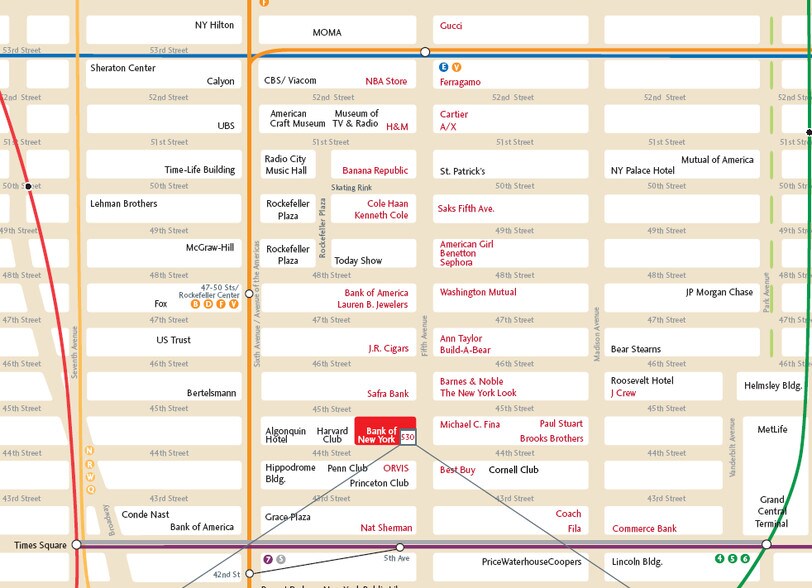The width and height of the screenshot is (812, 588).
Task: Click the yellow Q train bullet
Action: pyautogui.click(x=91, y=489)
